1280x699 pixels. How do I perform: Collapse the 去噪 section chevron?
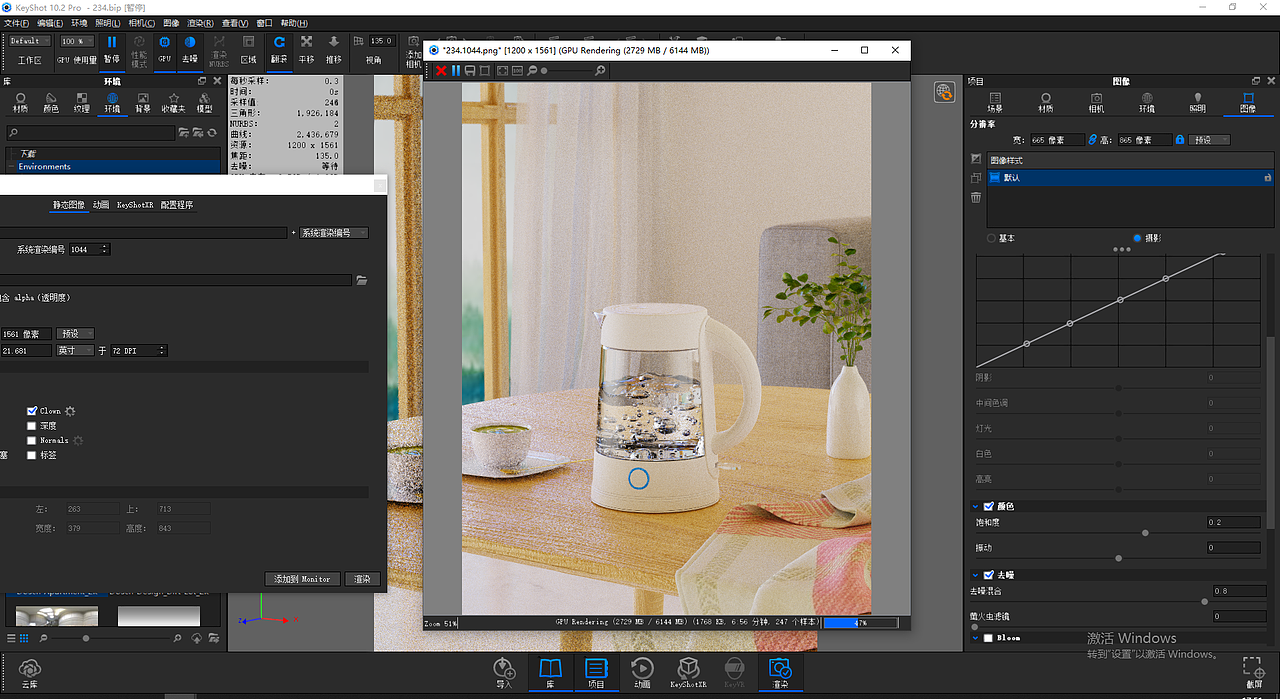click(x=975, y=575)
